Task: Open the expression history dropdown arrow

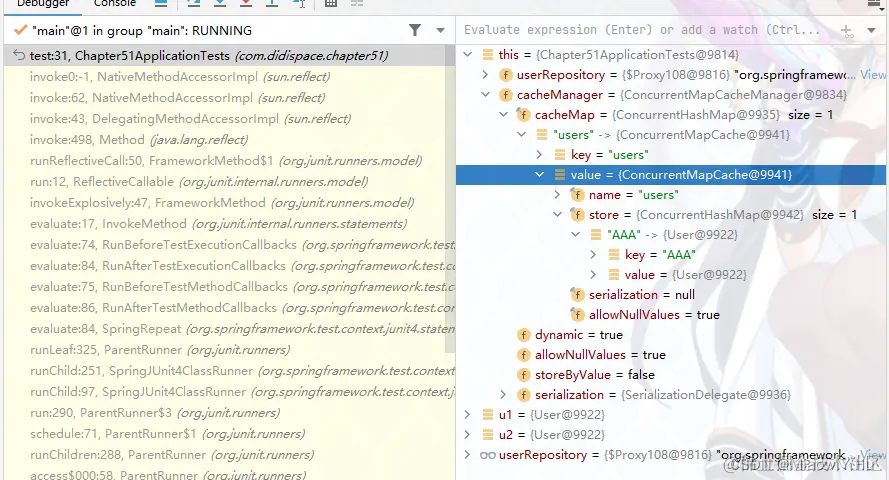Action: (x=871, y=31)
